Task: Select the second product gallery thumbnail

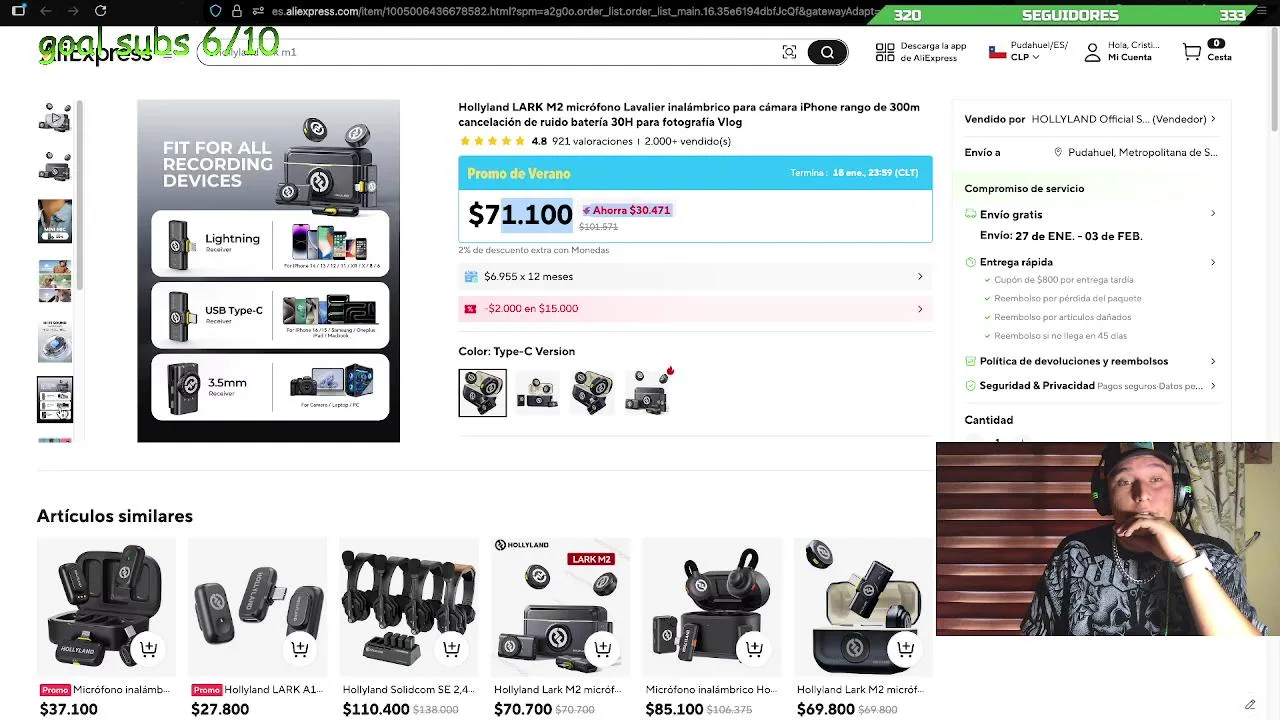Action: [x=55, y=167]
